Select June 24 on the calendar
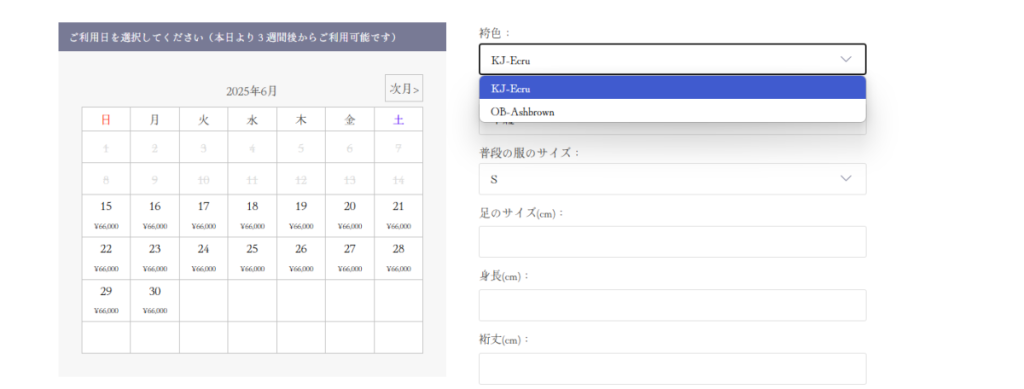 click(x=204, y=258)
